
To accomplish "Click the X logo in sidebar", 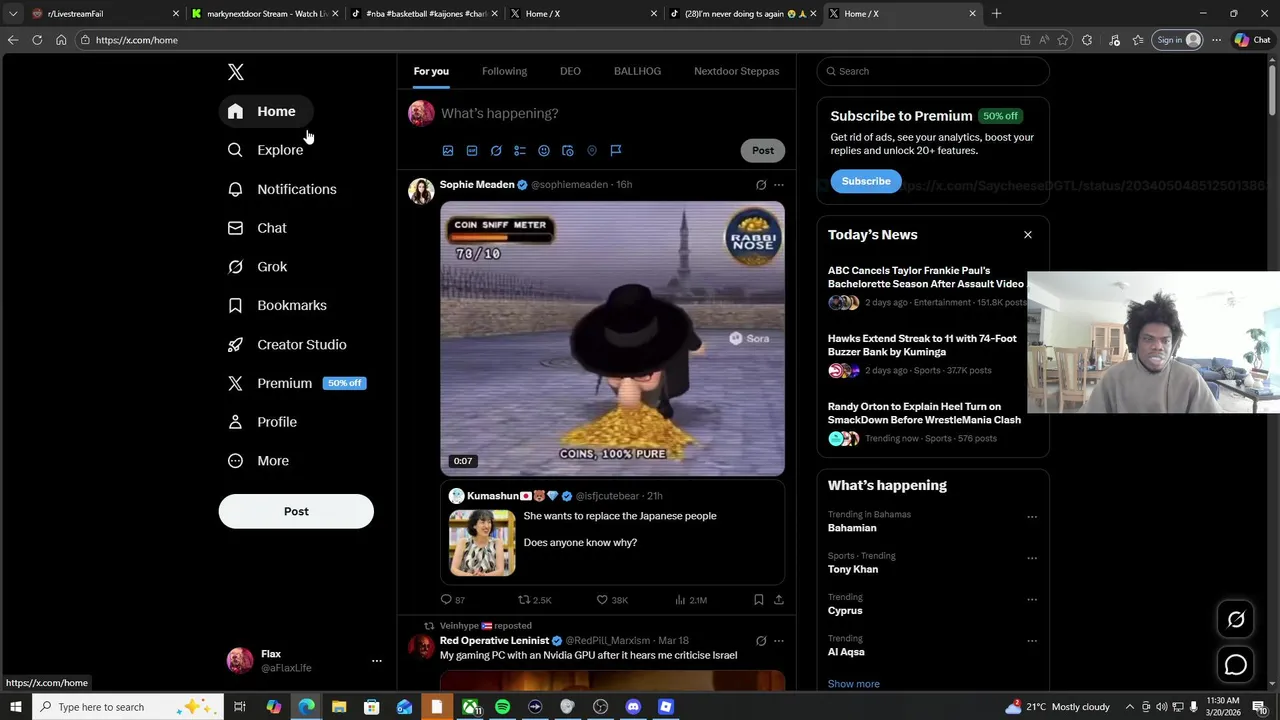I will (236, 72).
